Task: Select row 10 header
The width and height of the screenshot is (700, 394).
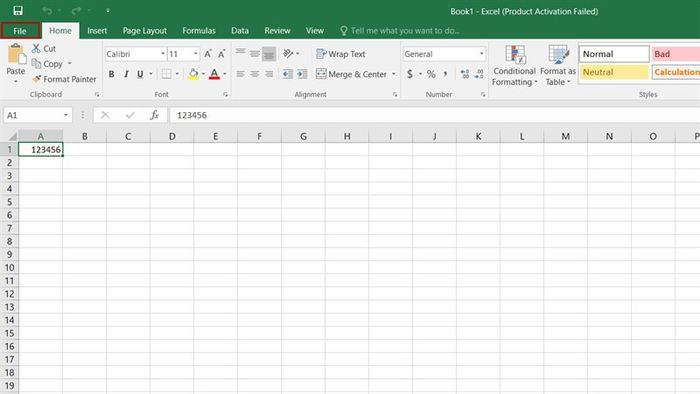Action: click(x=9, y=268)
